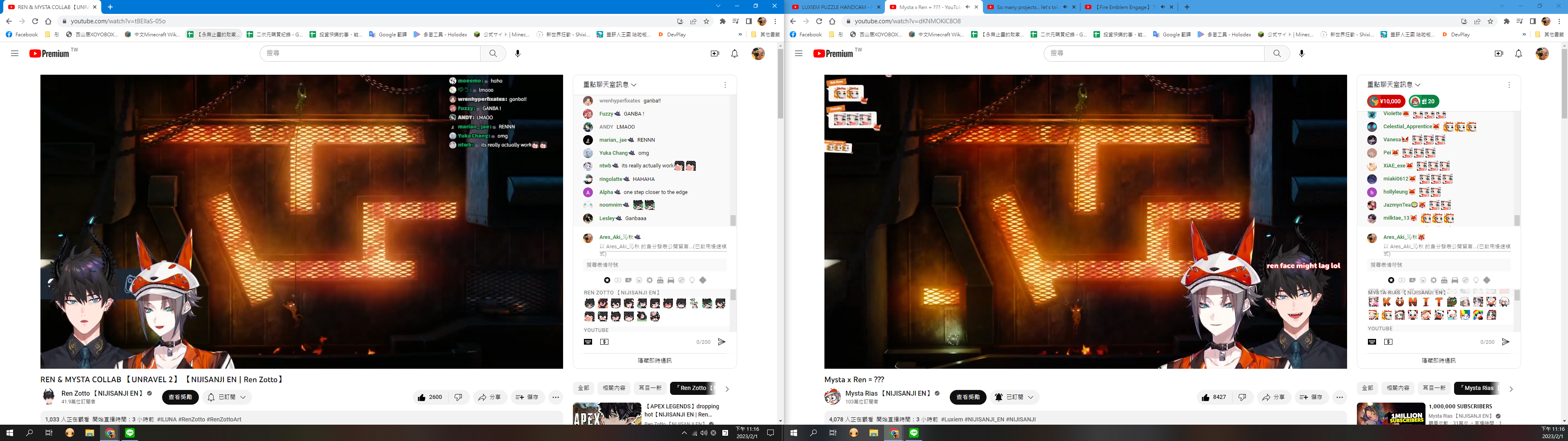Open chat options three-dot menu in right chat
1568x441 pixels.
click(x=1509, y=85)
